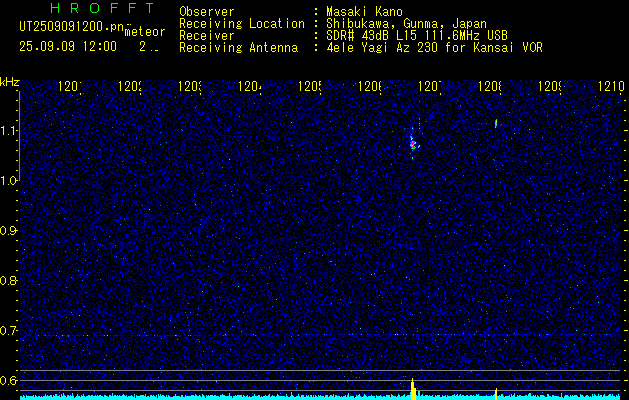Click the 1.1 kHz frequency label

click(x=9, y=131)
